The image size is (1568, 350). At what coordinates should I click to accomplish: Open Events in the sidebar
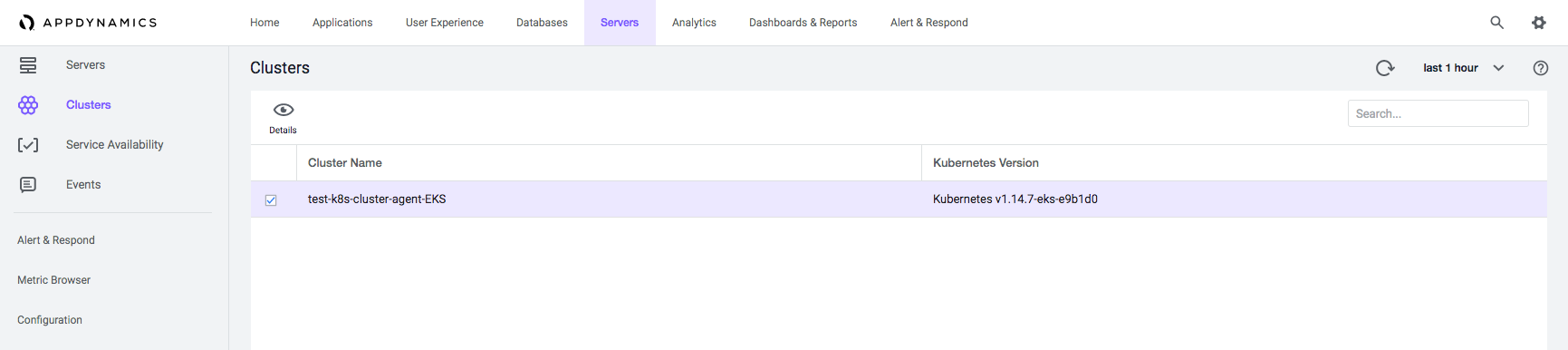tap(83, 185)
